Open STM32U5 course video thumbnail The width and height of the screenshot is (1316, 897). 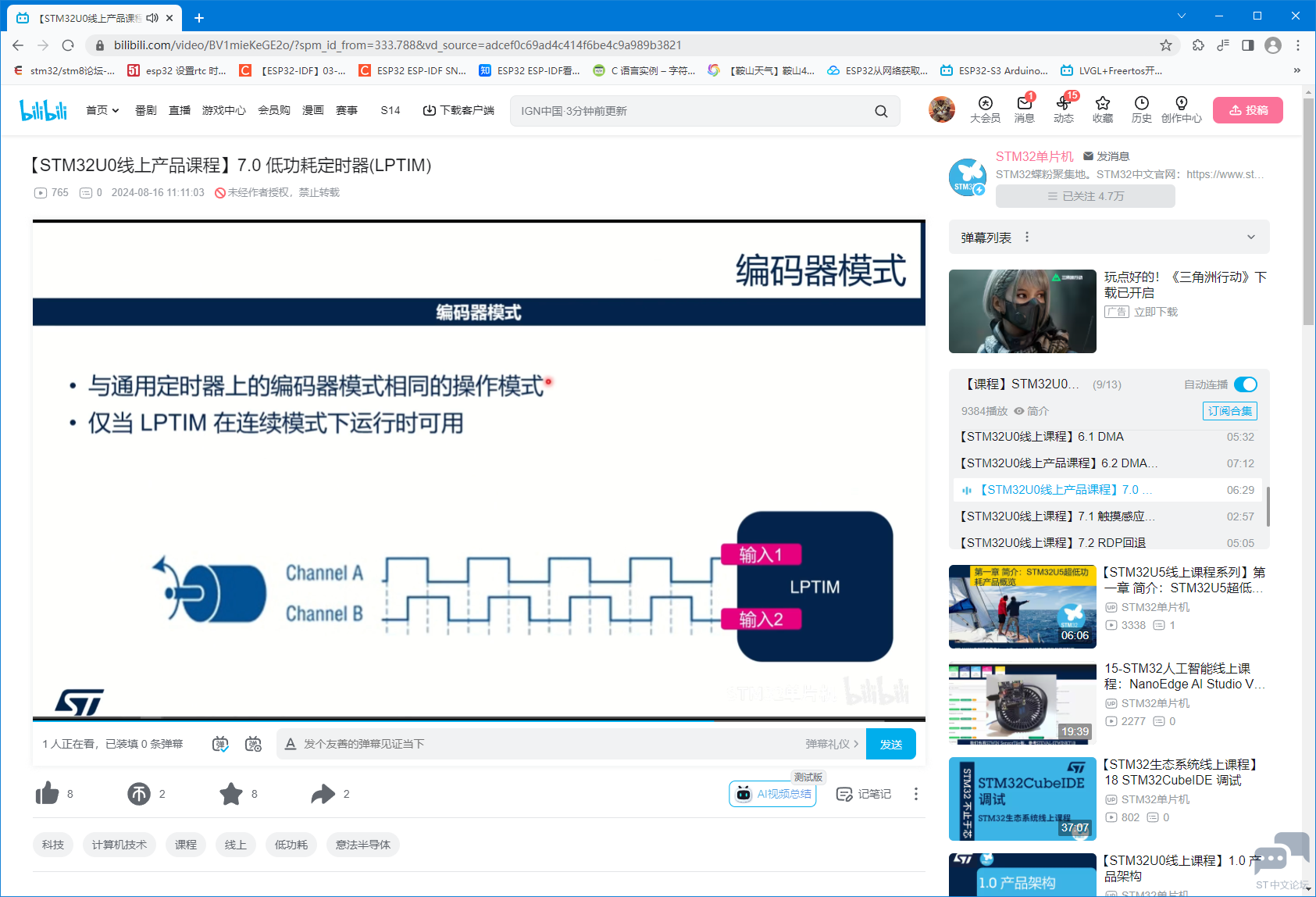pos(1022,606)
